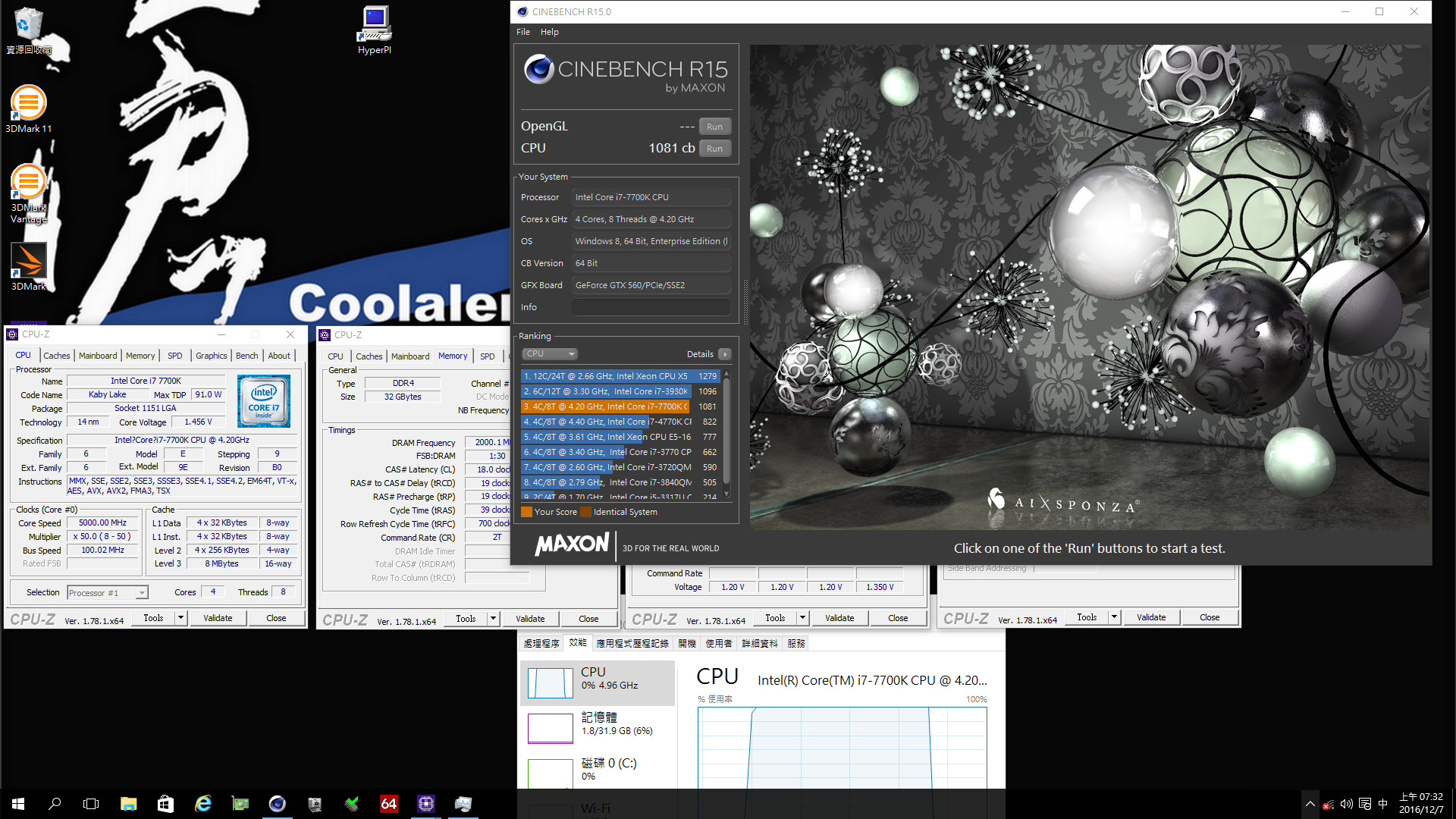Image resolution: width=1456 pixels, height=819 pixels.
Task: Expand Tools dropdown arrow in first CPU-Z window
Action: 180,618
